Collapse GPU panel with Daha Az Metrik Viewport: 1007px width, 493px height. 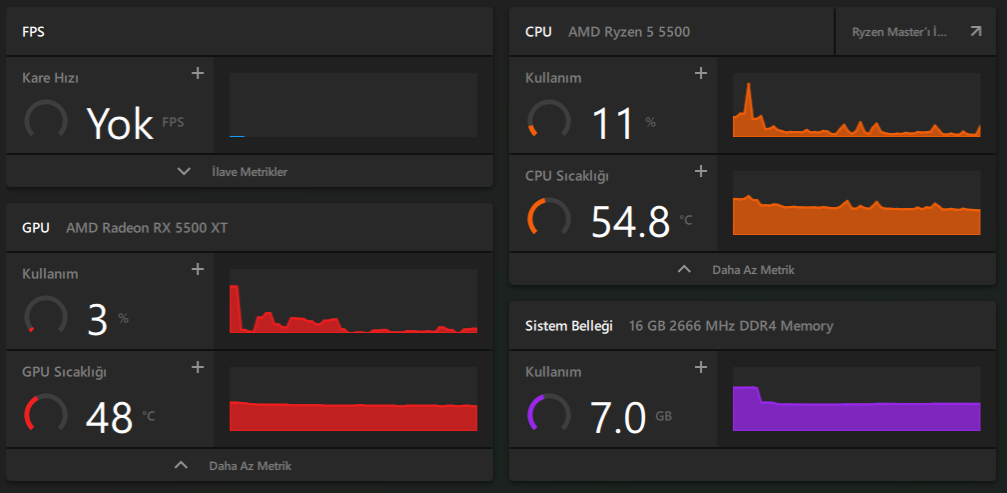[x=249, y=465]
